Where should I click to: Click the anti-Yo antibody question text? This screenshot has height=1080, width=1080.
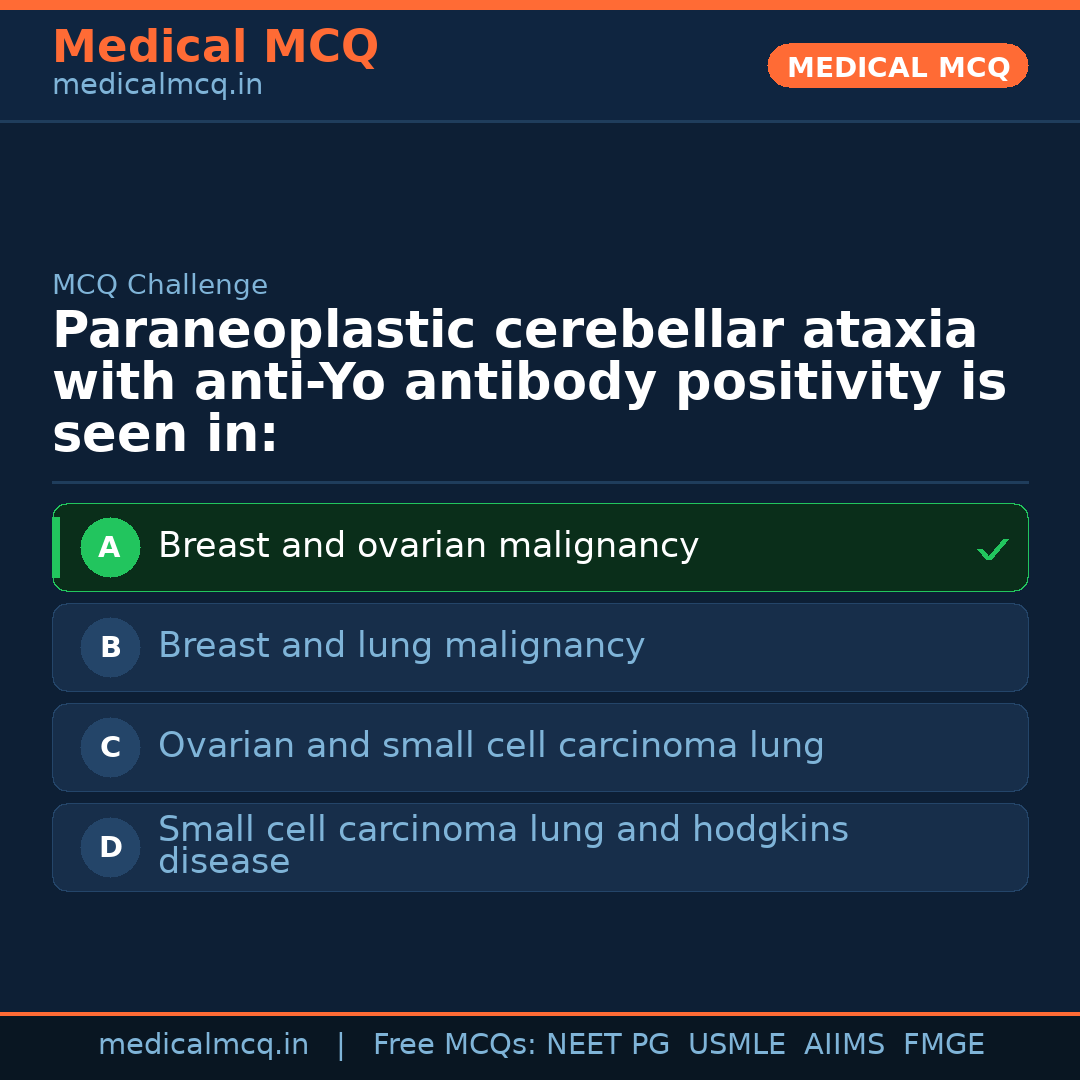(528, 383)
